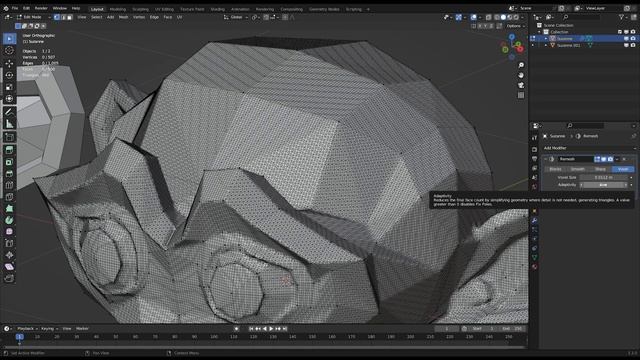The width and height of the screenshot is (640, 360).
Task: Open the Options dropdown
Action: 516,26
